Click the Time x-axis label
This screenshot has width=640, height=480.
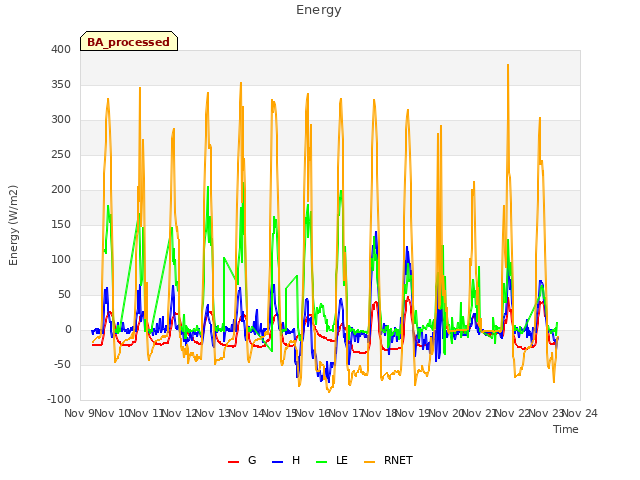tap(566, 429)
